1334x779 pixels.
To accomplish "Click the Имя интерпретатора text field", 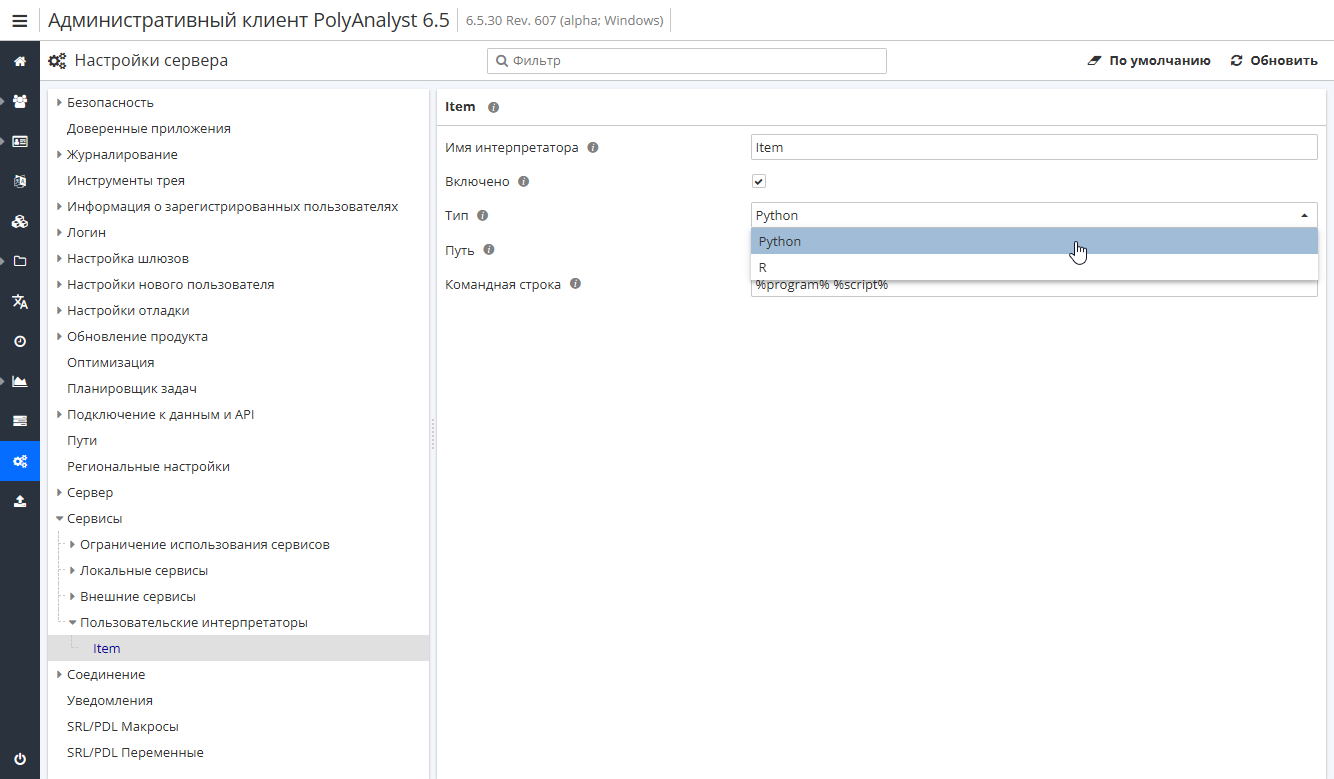I will coord(1034,147).
